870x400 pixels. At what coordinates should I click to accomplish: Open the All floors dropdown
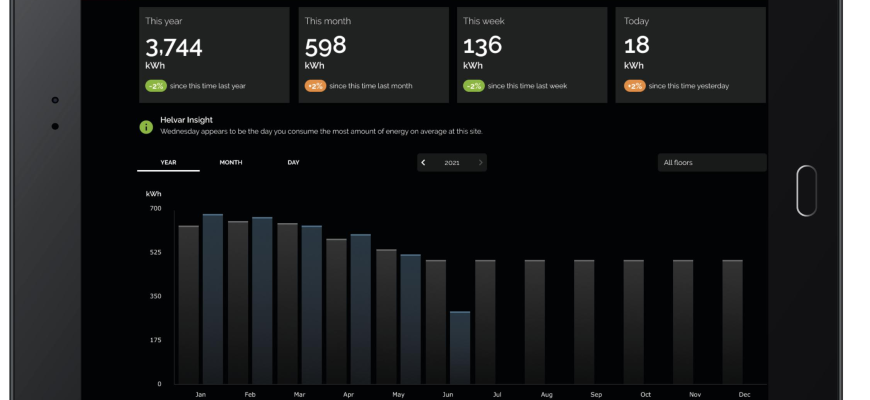tap(711, 162)
